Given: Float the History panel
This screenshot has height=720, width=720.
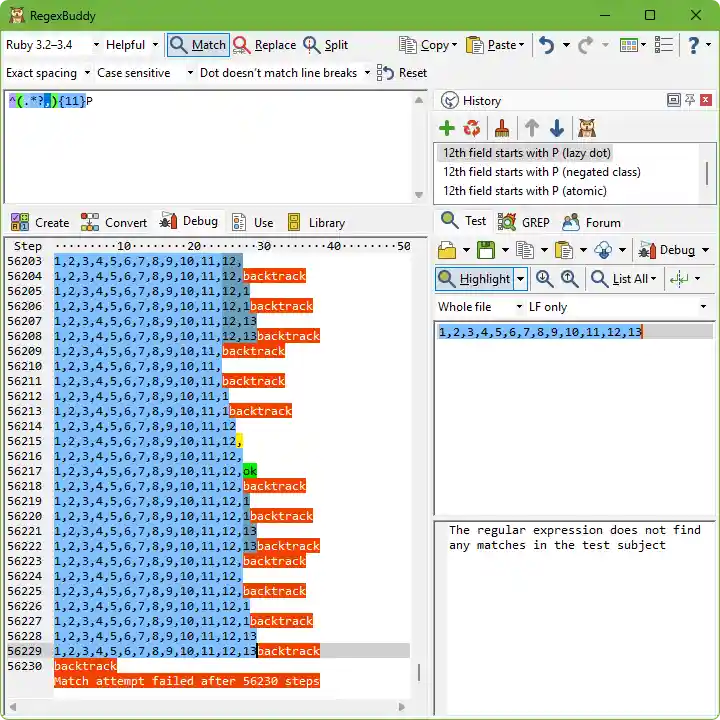Looking at the screenshot, I should (x=674, y=100).
